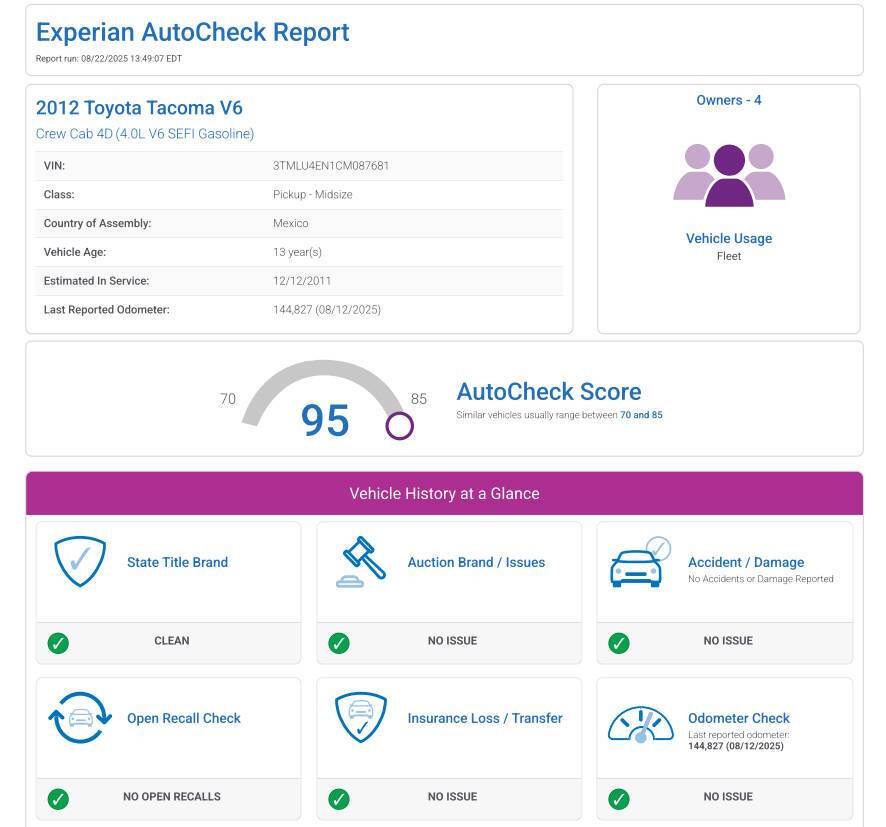This screenshot has height=827, width=886.
Task: Click green checkmark in Accident / Damage card
Action: click(x=619, y=643)
